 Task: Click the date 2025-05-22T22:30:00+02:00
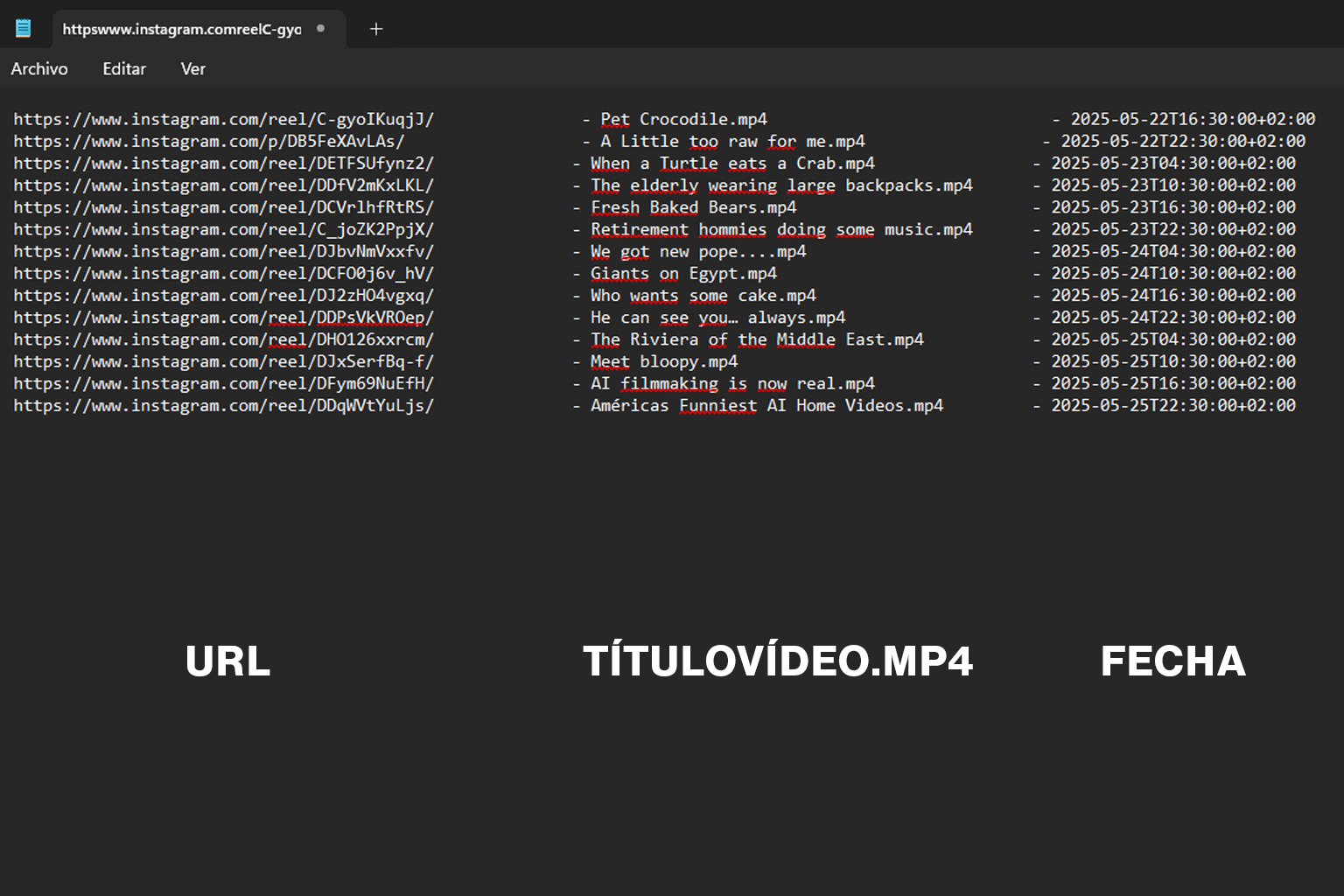point(1184,142)
